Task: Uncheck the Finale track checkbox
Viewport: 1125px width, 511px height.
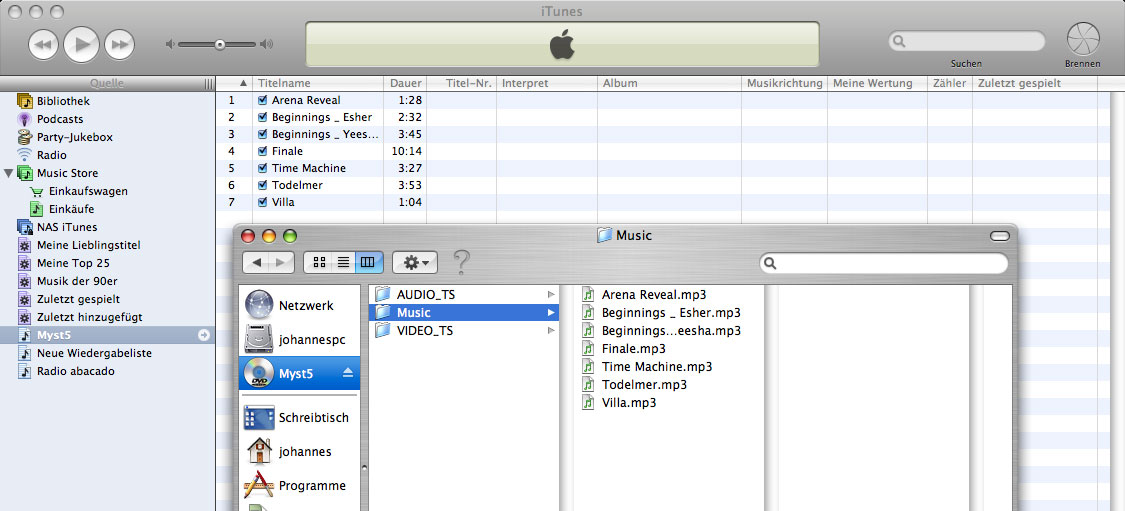Action: tap(262, 151)
